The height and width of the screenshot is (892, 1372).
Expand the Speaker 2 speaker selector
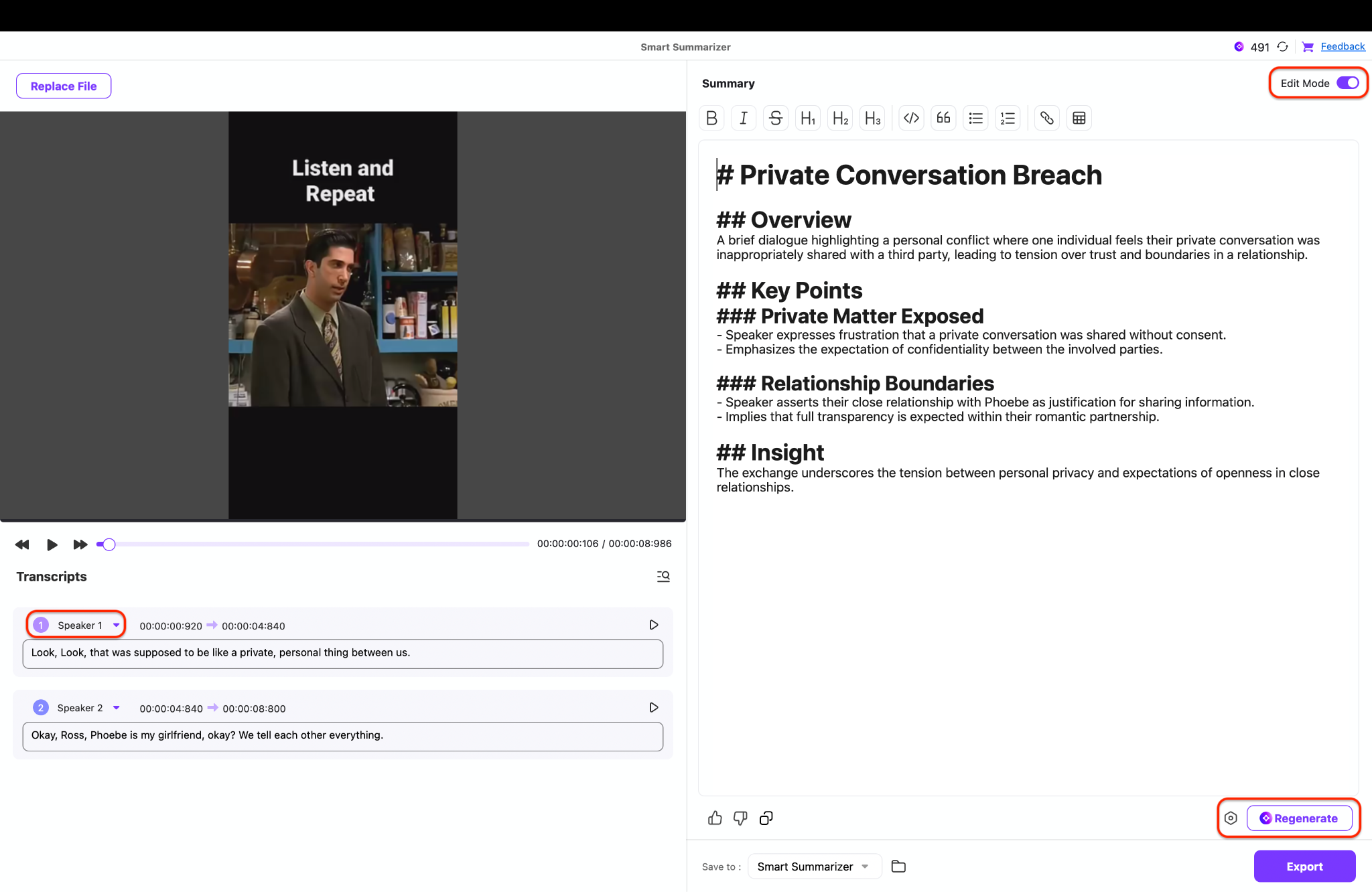pyautogui.click(x=116, y=707)
